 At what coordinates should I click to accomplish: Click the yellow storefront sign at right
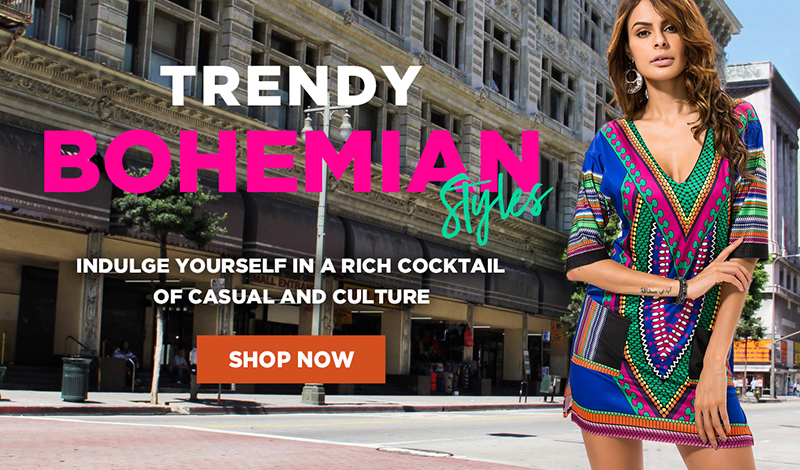click(x=752, y=352)
